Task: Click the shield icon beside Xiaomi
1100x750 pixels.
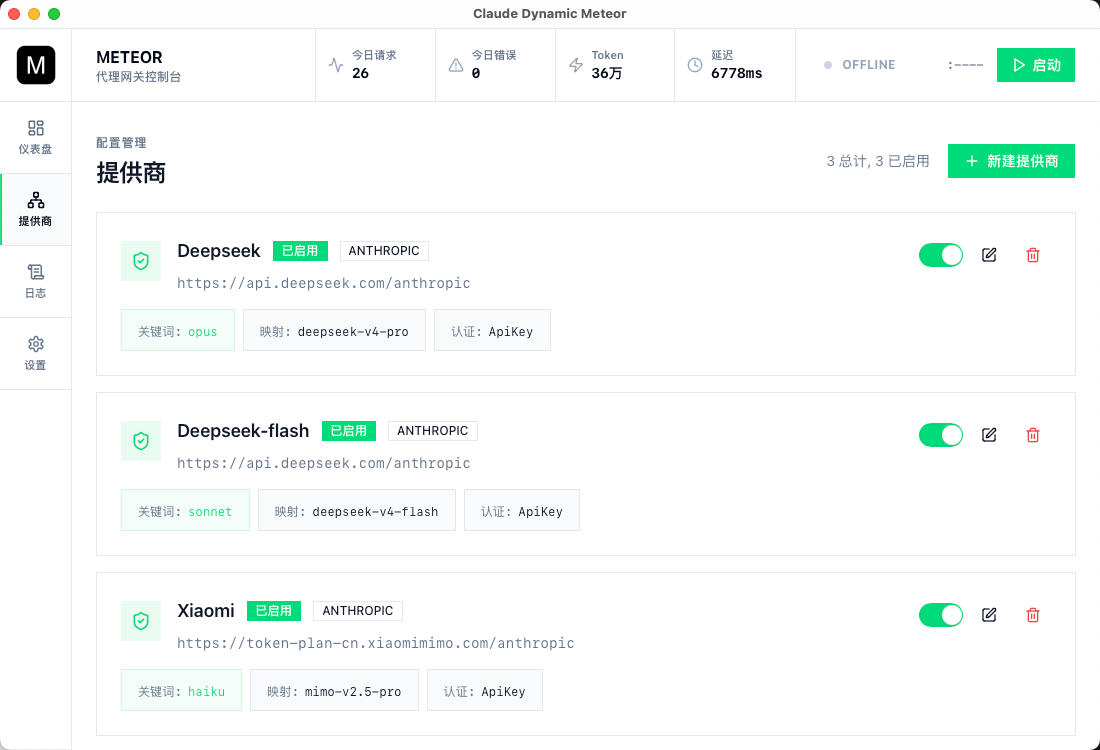Action: pyautogui.click(x=141, y=621)
